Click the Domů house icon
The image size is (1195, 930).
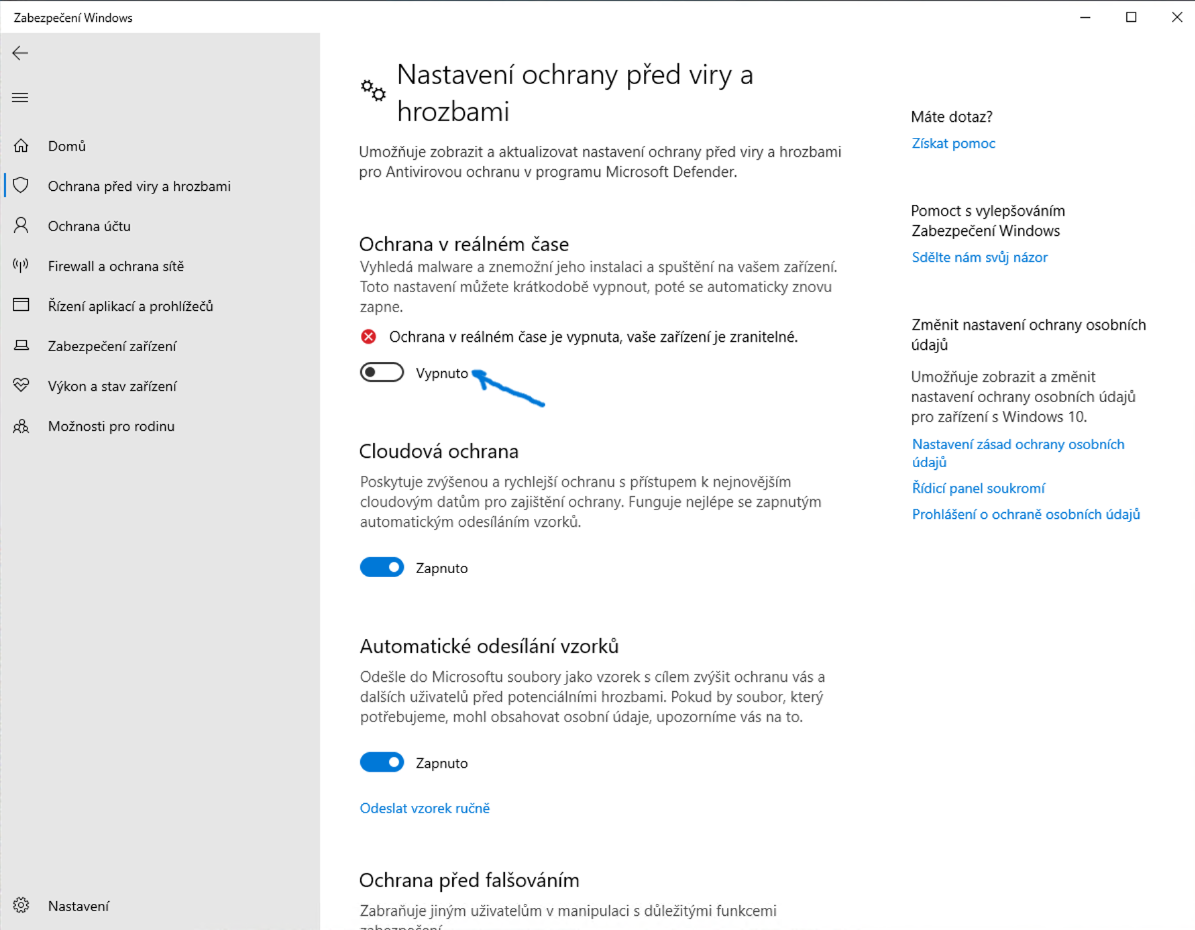point(21,146)
